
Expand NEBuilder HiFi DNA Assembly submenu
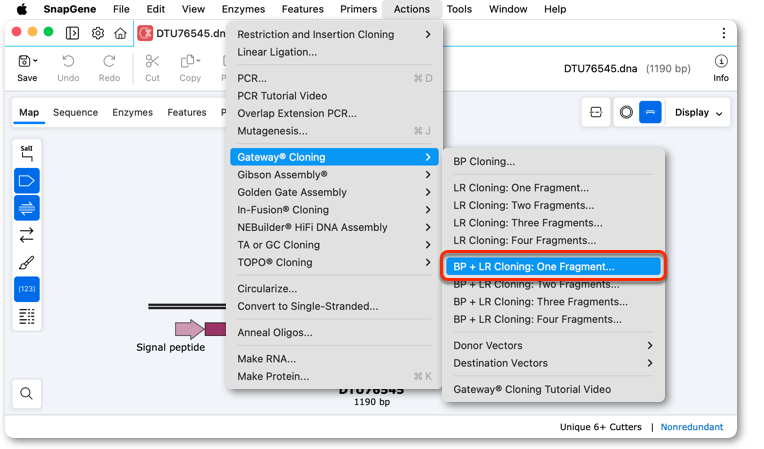tap(334, 227)
